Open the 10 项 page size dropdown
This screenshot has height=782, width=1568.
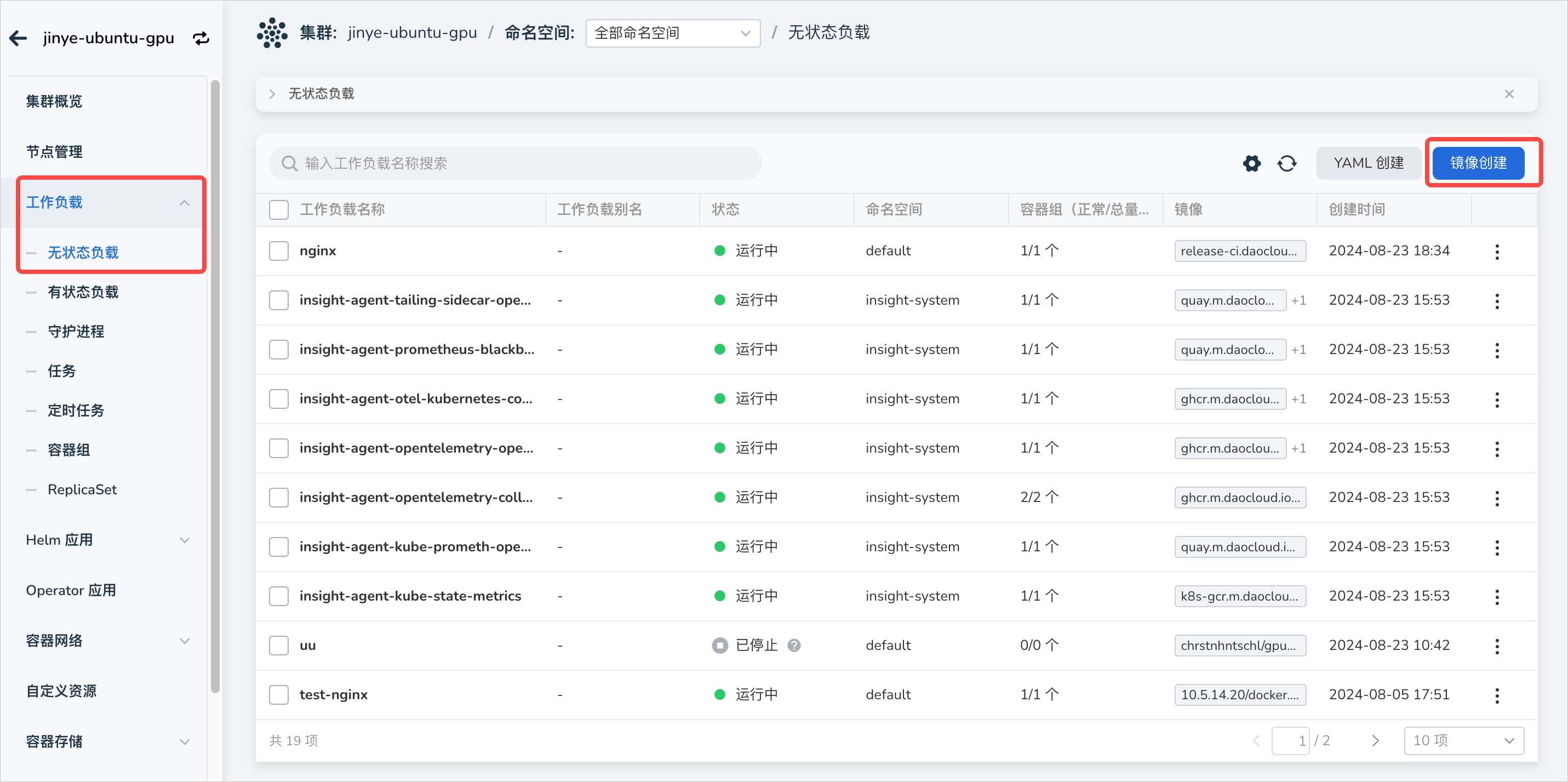click(x=1463, y=740)
